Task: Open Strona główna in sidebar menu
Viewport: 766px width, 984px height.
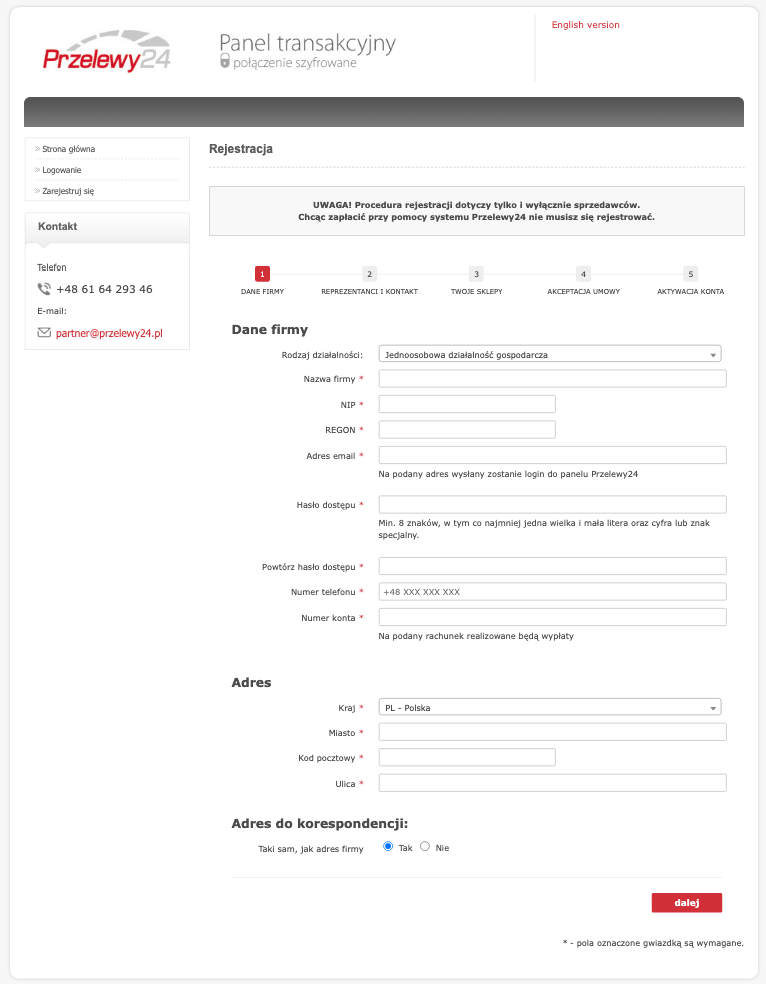Action: click(x=69, y=149)
